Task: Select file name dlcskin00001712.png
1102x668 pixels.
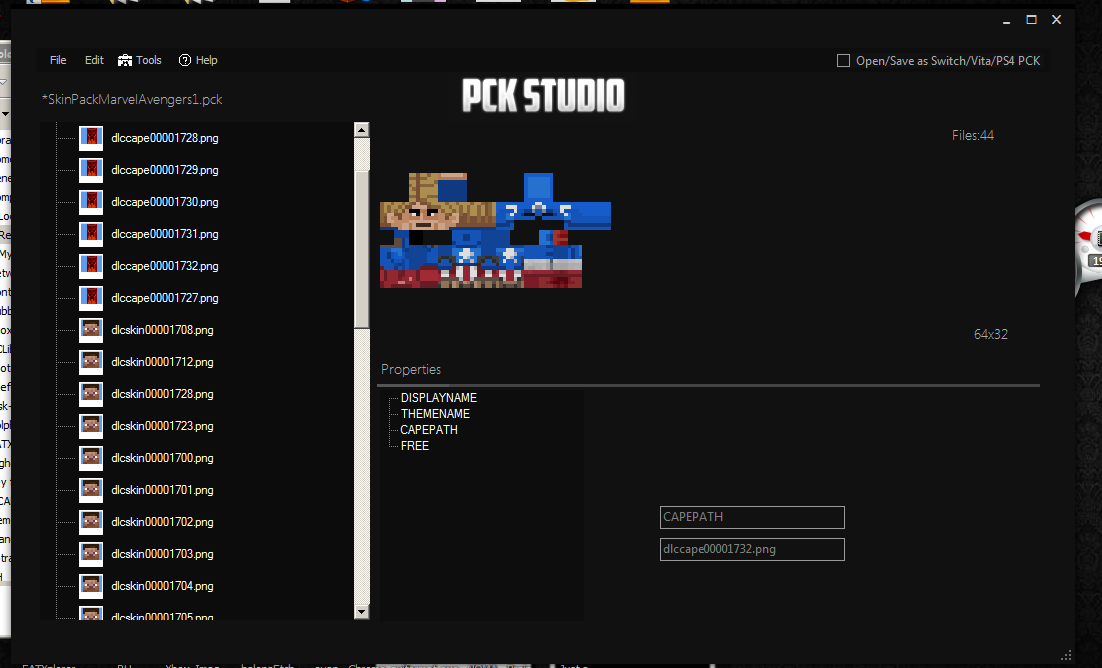Action: pos(162,362)
